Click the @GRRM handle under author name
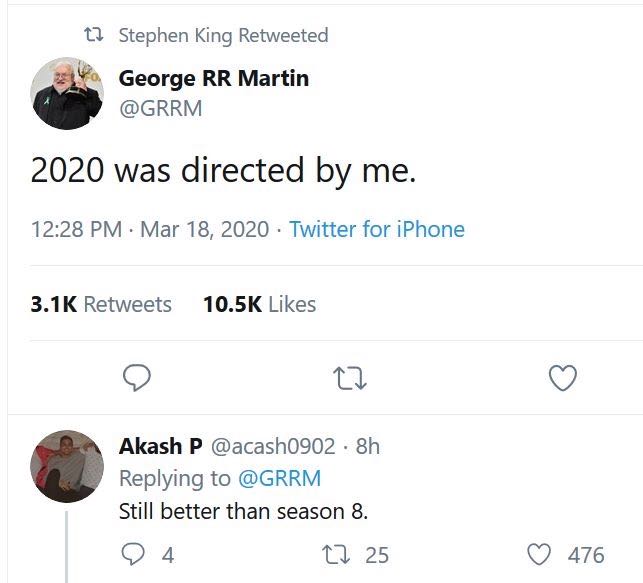The height and width of the screenshot is (583, 643). [160, 108]
